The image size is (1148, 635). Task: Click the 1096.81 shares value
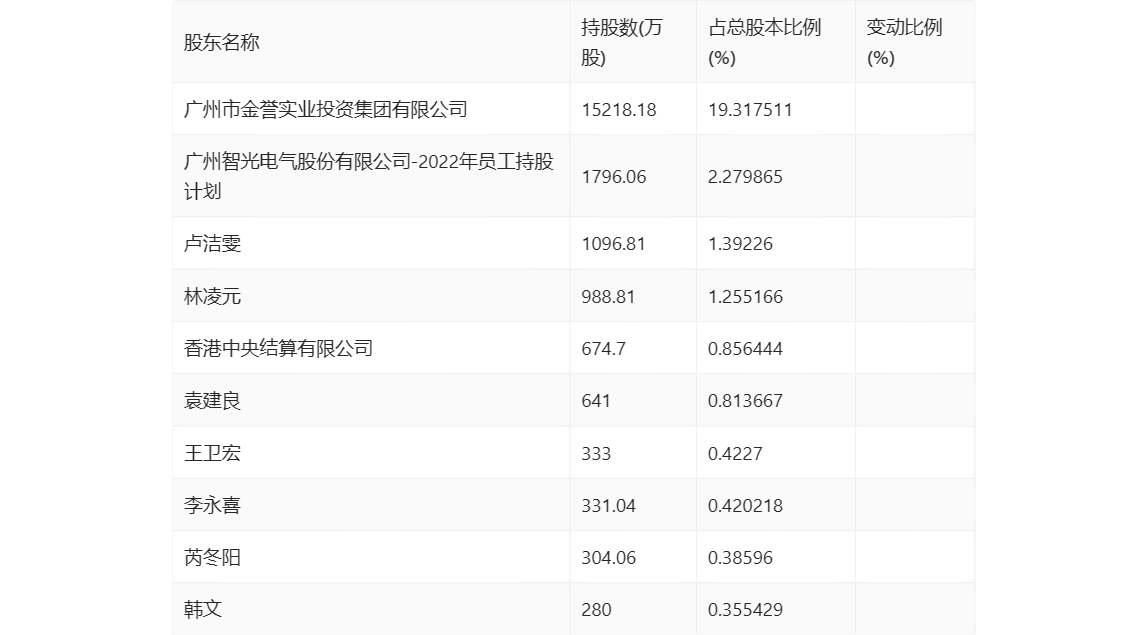point(614,244)
